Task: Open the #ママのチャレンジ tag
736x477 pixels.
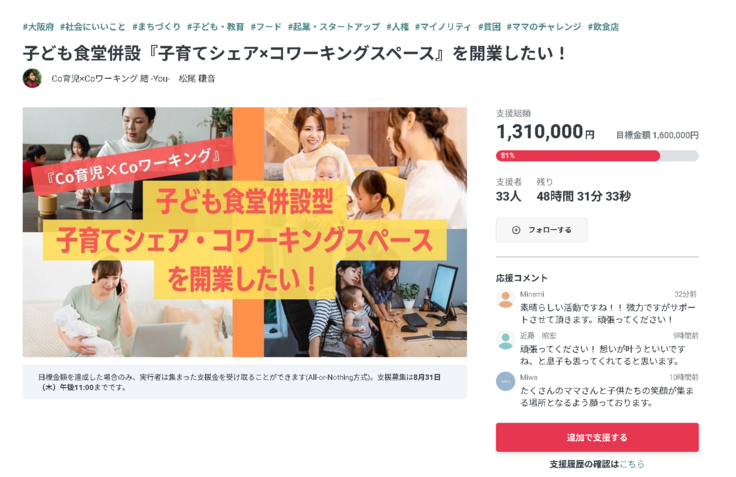Action: [544, 27]
